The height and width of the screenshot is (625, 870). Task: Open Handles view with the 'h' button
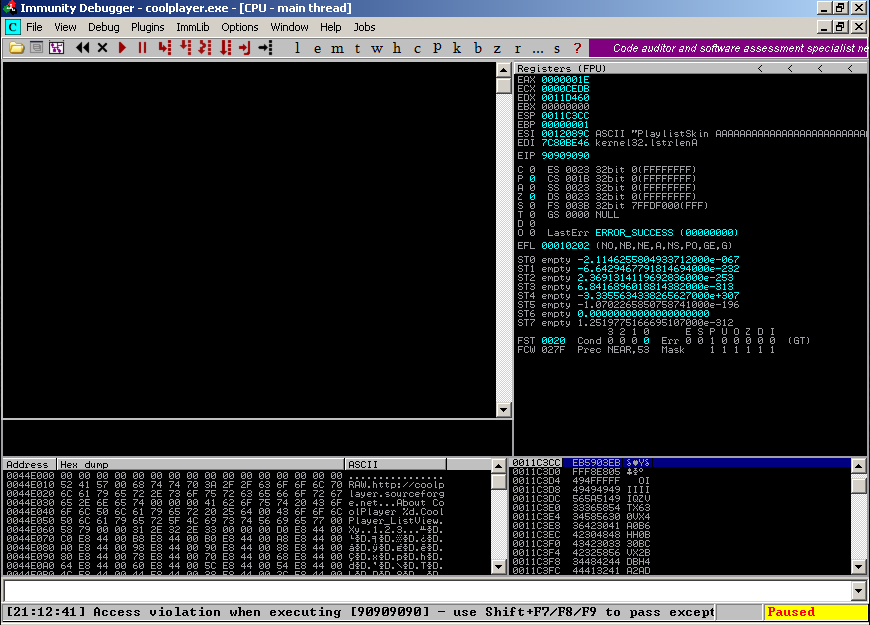pyautogui.click(x=397, y=48)
